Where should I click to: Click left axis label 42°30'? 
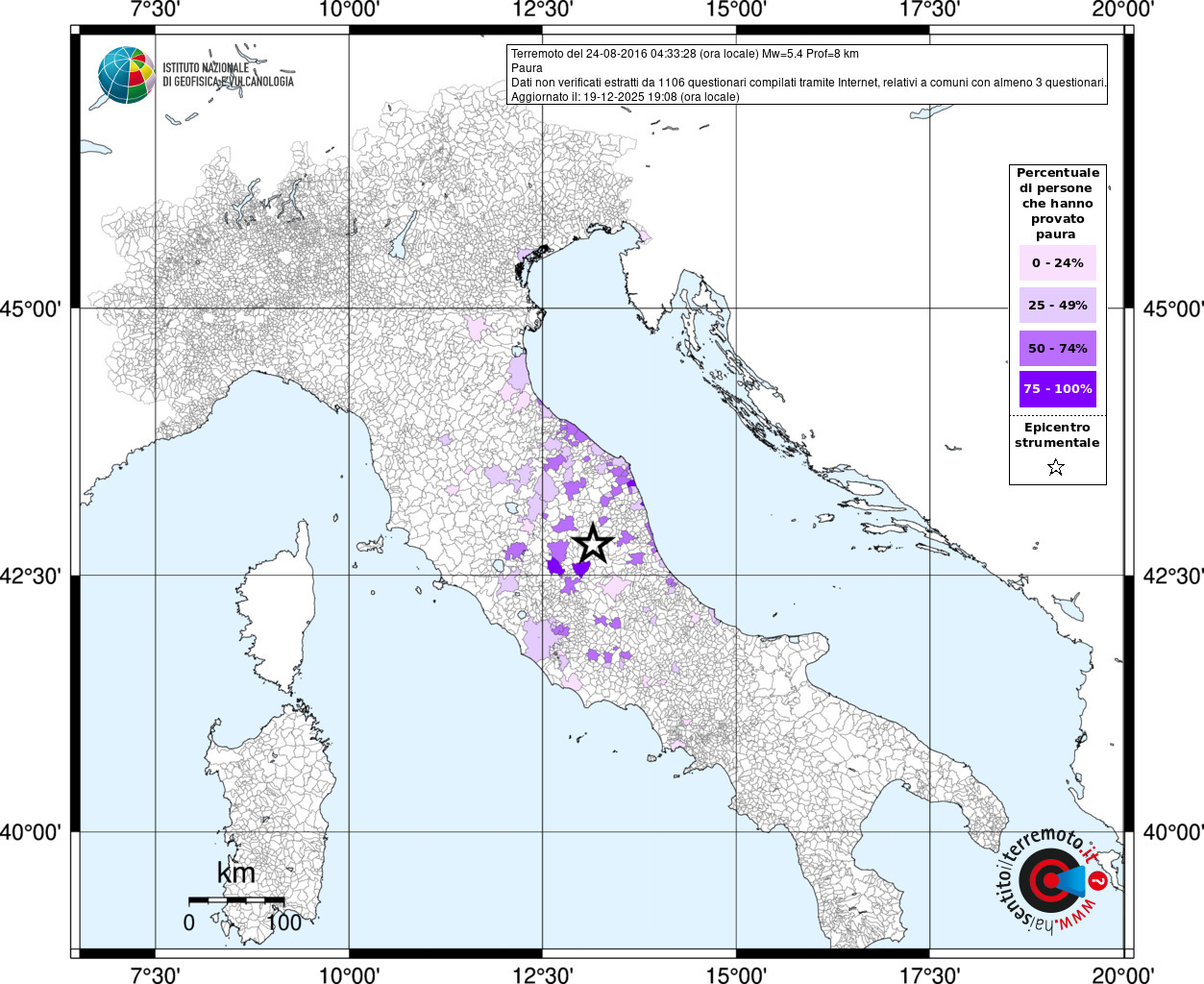coord(31,577)
